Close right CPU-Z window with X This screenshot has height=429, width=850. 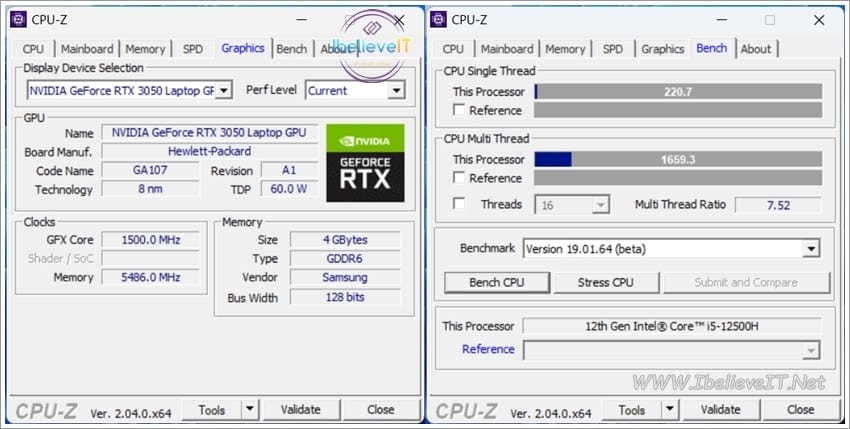click(819, 21)
